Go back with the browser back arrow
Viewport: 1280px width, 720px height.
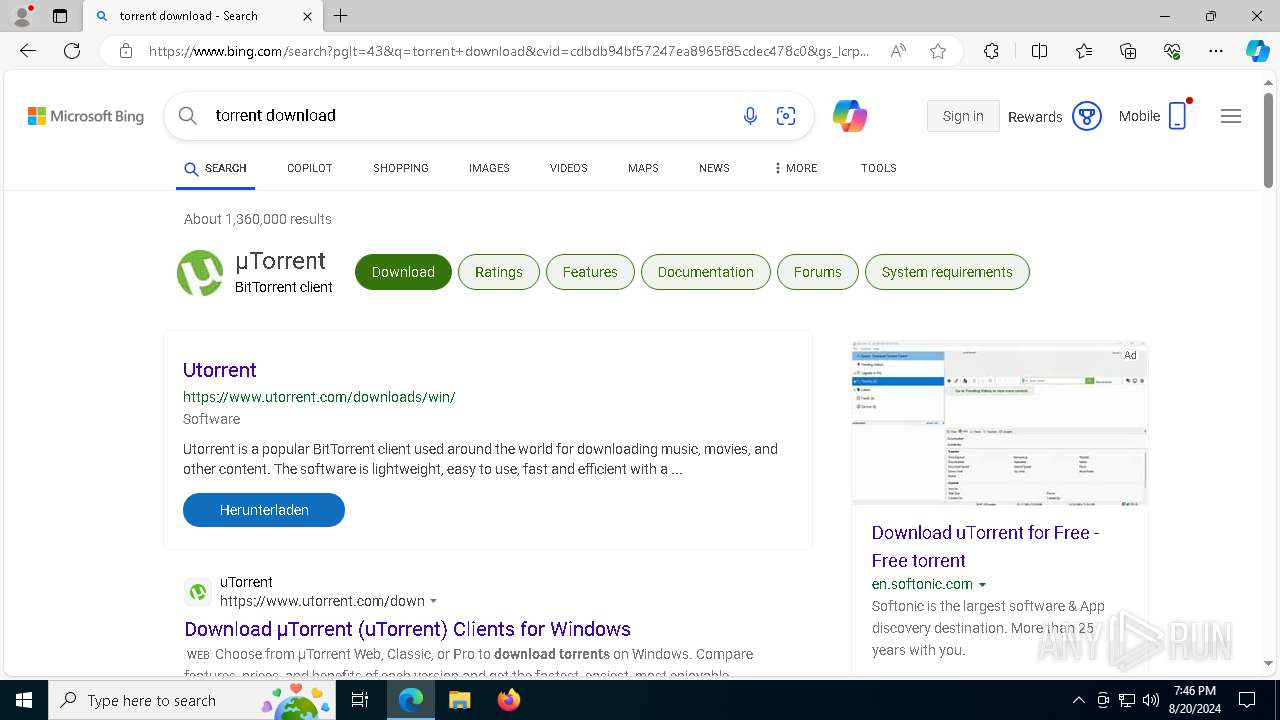click(28, 51)
